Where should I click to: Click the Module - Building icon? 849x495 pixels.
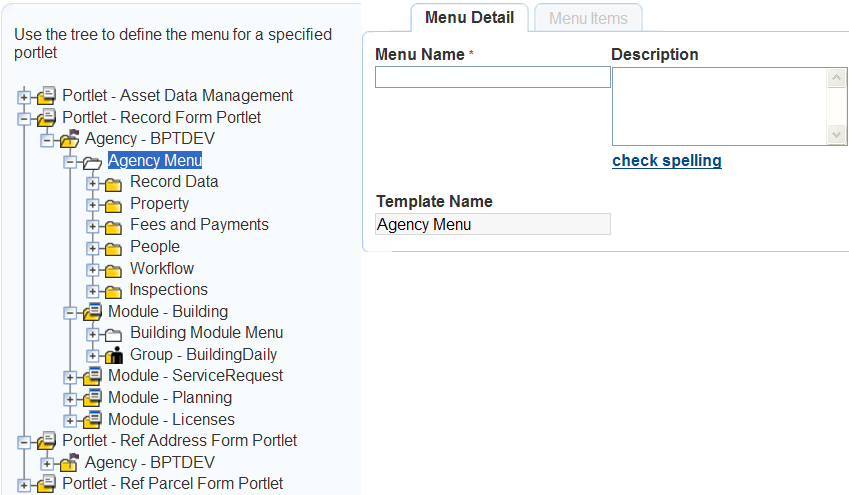pos(92,312)
